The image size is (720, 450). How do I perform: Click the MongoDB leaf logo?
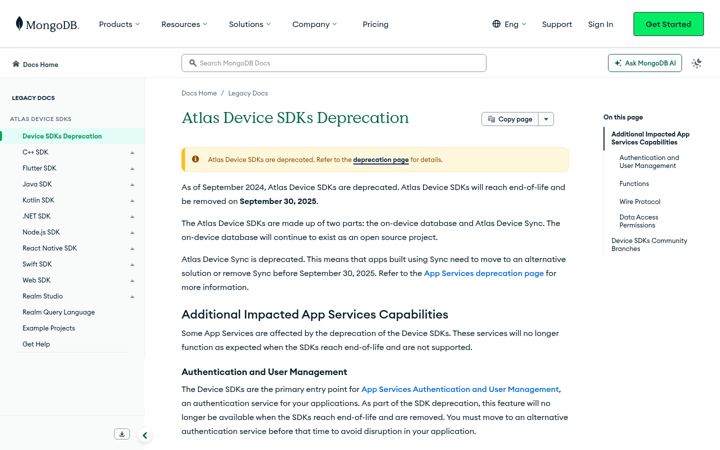[x=19, y=23]
